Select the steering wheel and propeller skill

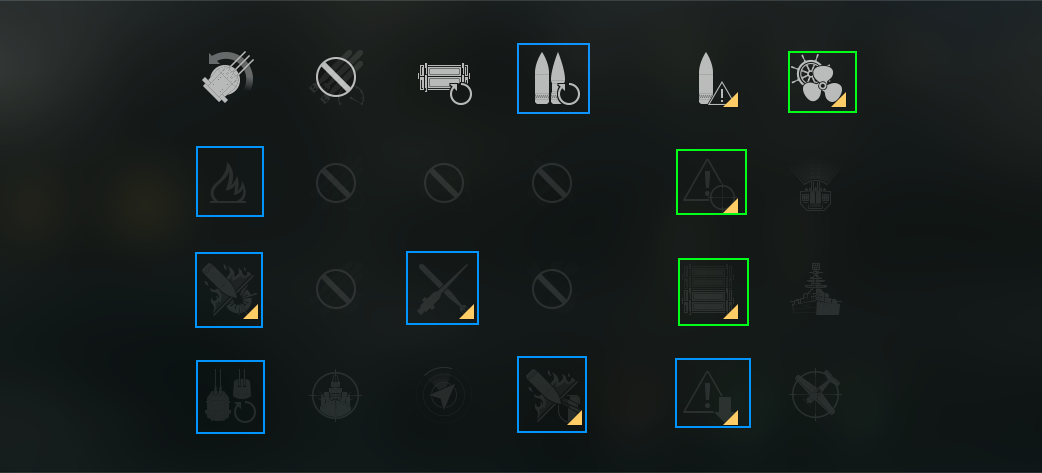click(822, 82)
